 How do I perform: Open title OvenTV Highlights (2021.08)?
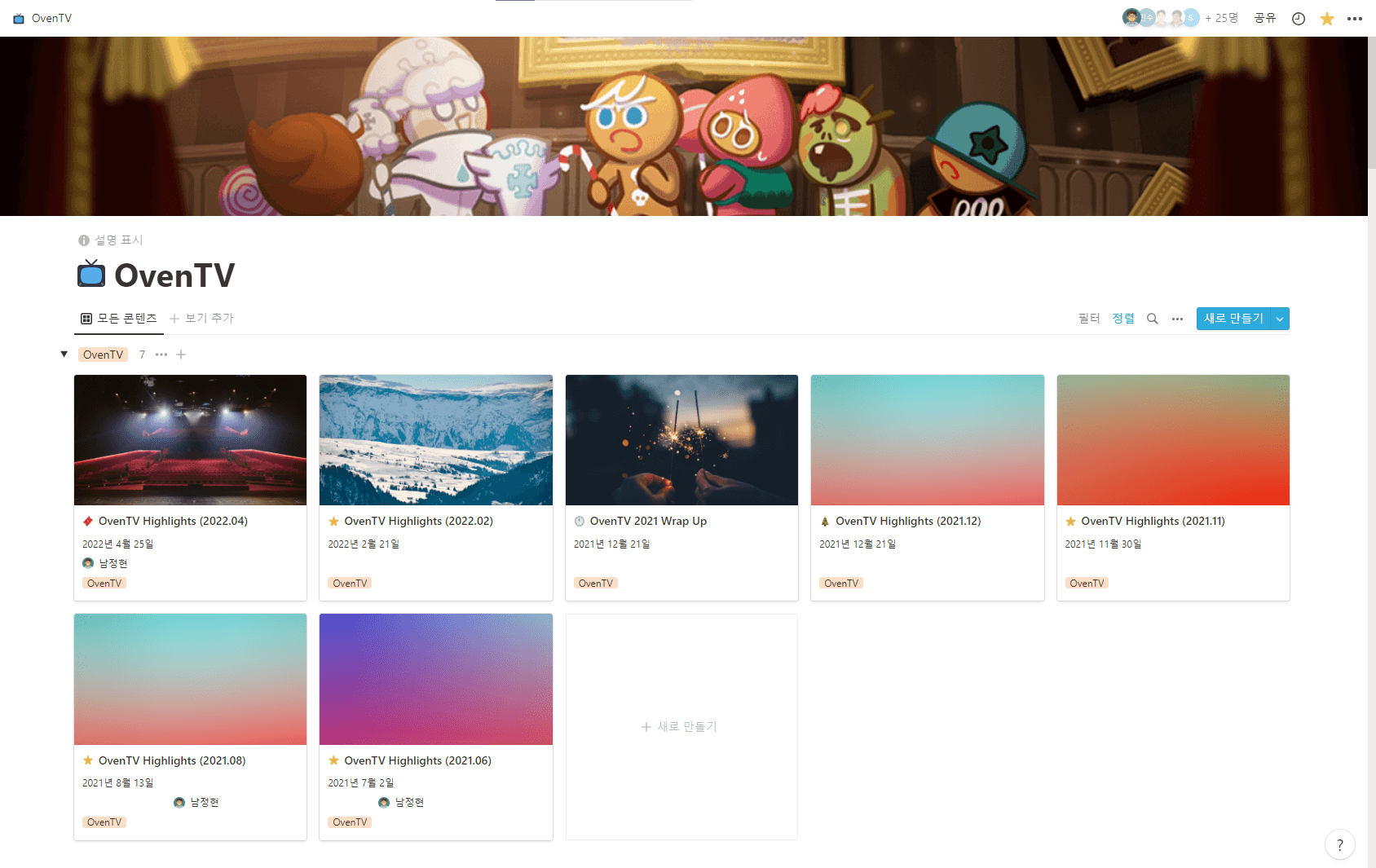point(172,760)
